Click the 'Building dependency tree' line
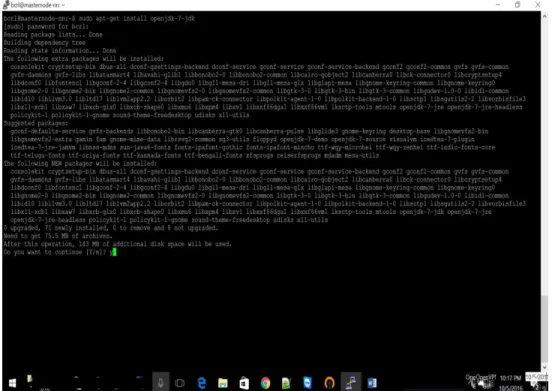The height and width of the screenshot is (391, 552). tap(44, 43)
